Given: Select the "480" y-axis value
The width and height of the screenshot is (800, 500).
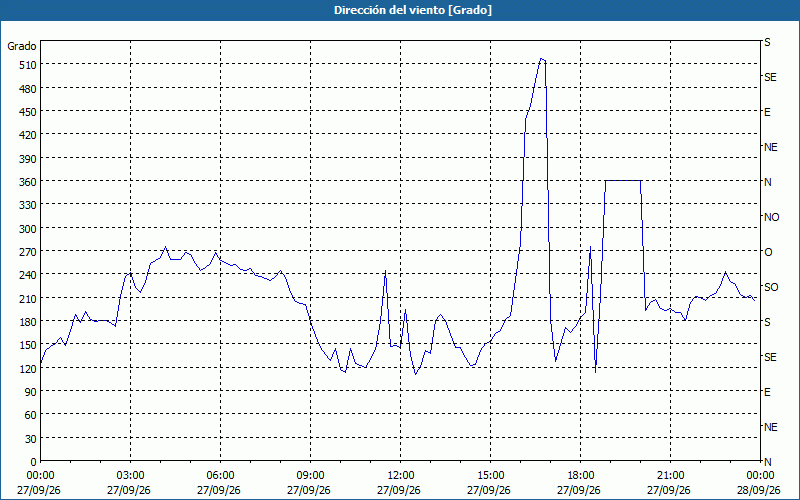Looking at the screenshot, I should pyautogui.click(x=28, y=89).
